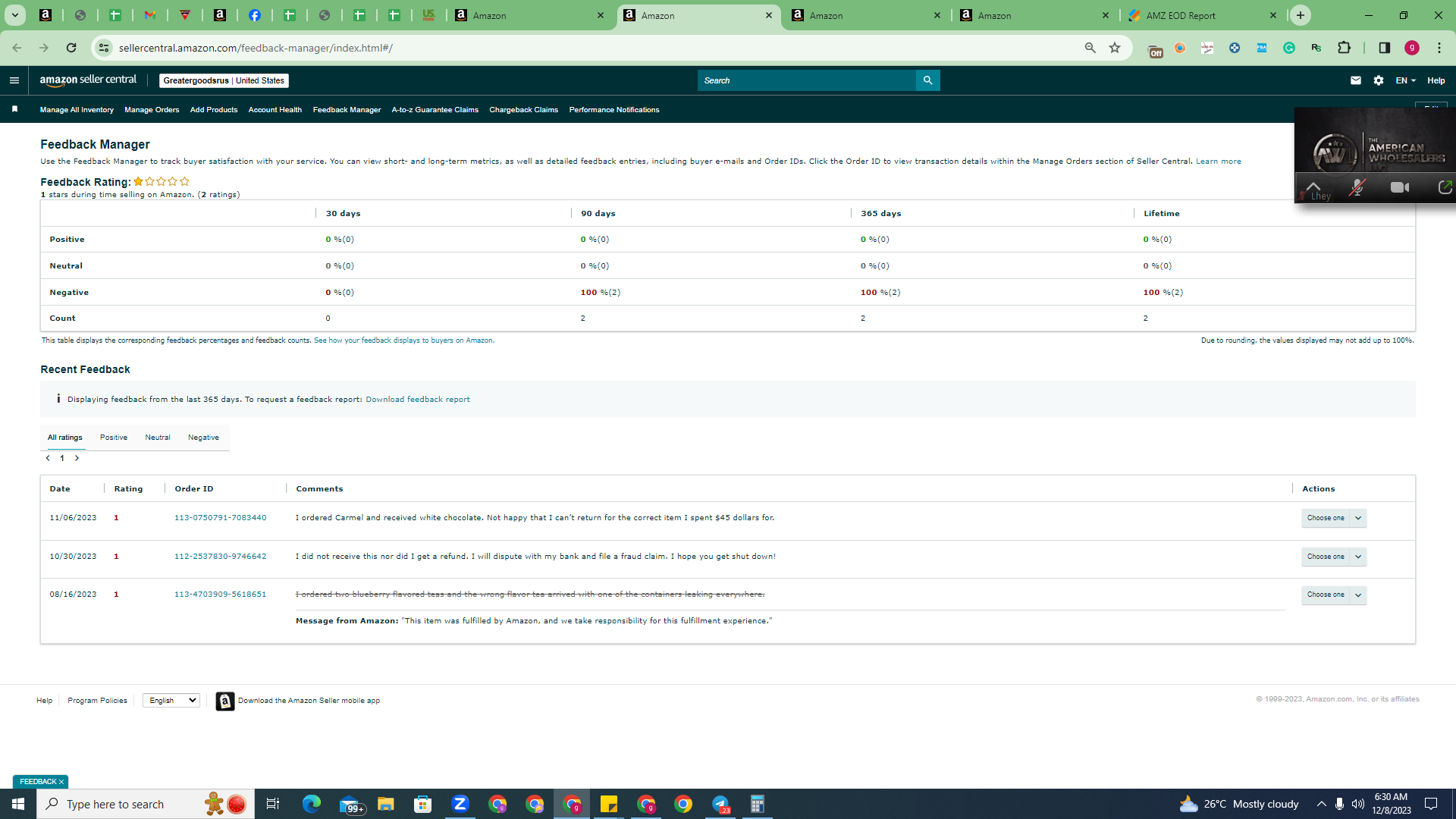Open Manage Orders menu item
This screenshot has height=819, width=1456.
tap(152, 110)
